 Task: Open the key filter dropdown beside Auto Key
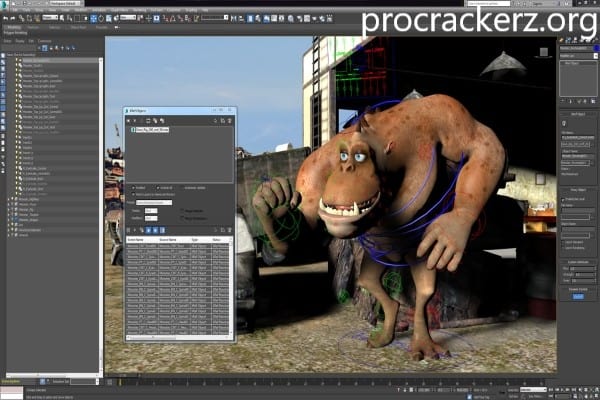pyautogui.click(x=533, y=389)
